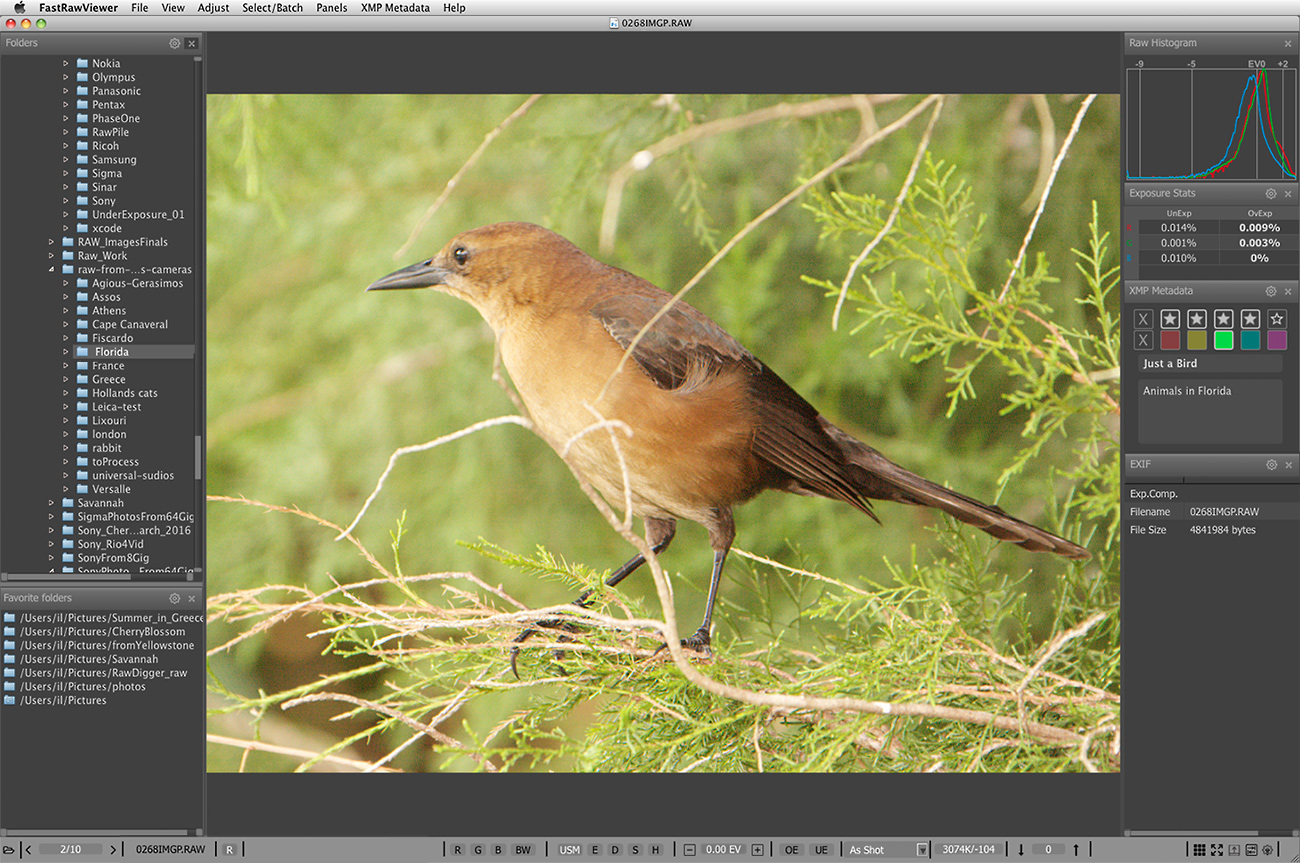Image resolution: width=1300 pixels, height=863 pixels.
Task: Click the open file folder icon
Action: (x=9, y=850)
